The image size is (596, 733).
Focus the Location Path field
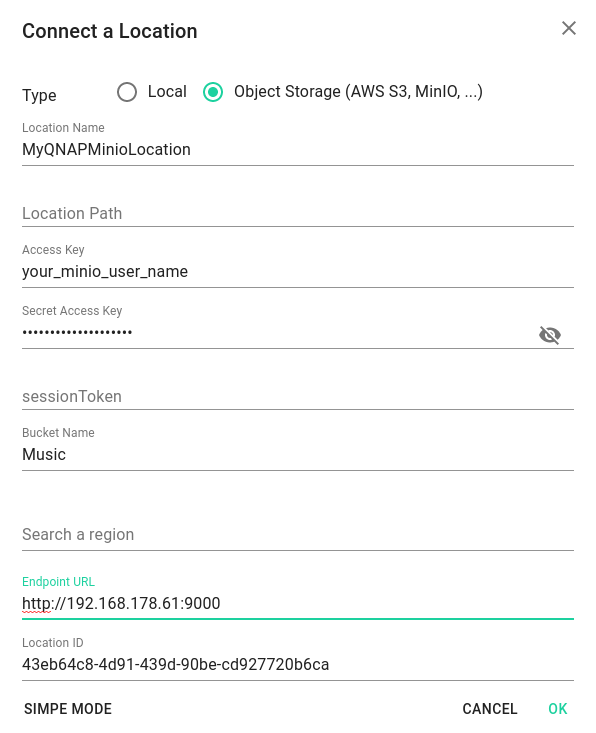click(x=298, y=213)
